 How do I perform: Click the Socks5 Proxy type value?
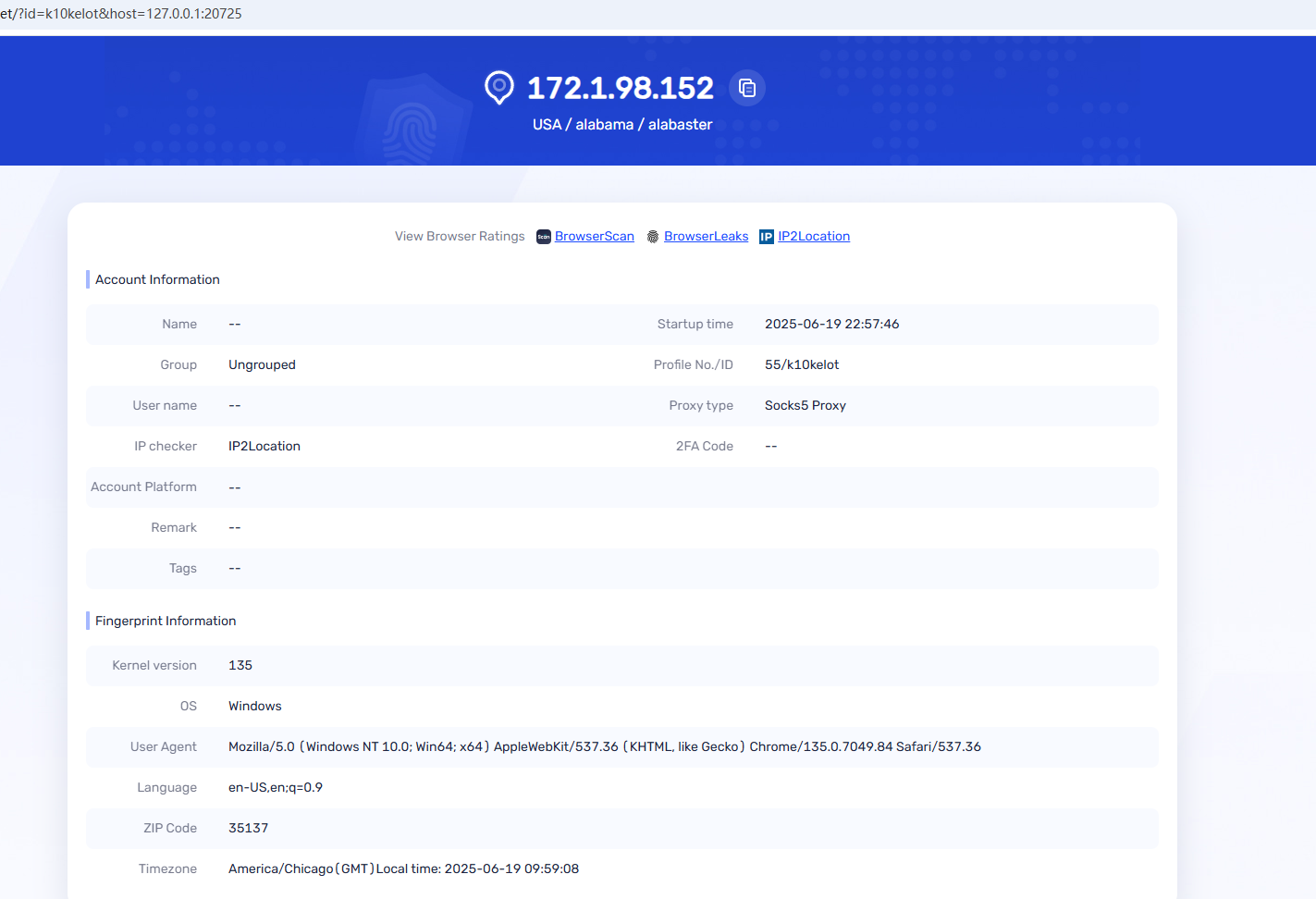coord(805,405)
